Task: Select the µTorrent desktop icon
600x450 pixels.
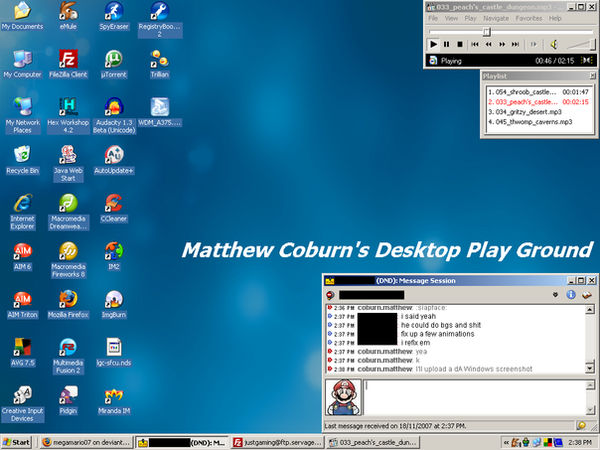Action: tap(114, 64)
